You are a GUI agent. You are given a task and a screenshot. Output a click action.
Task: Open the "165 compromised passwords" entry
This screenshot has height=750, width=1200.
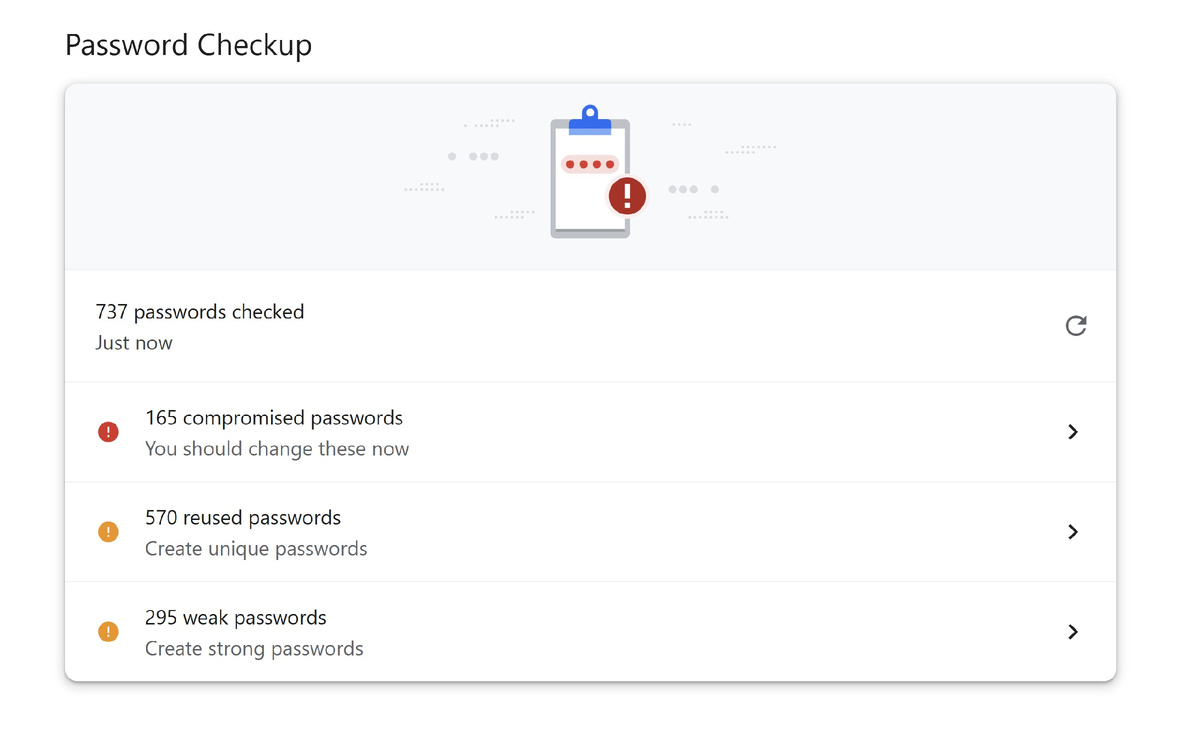click(x=274, y=418)
